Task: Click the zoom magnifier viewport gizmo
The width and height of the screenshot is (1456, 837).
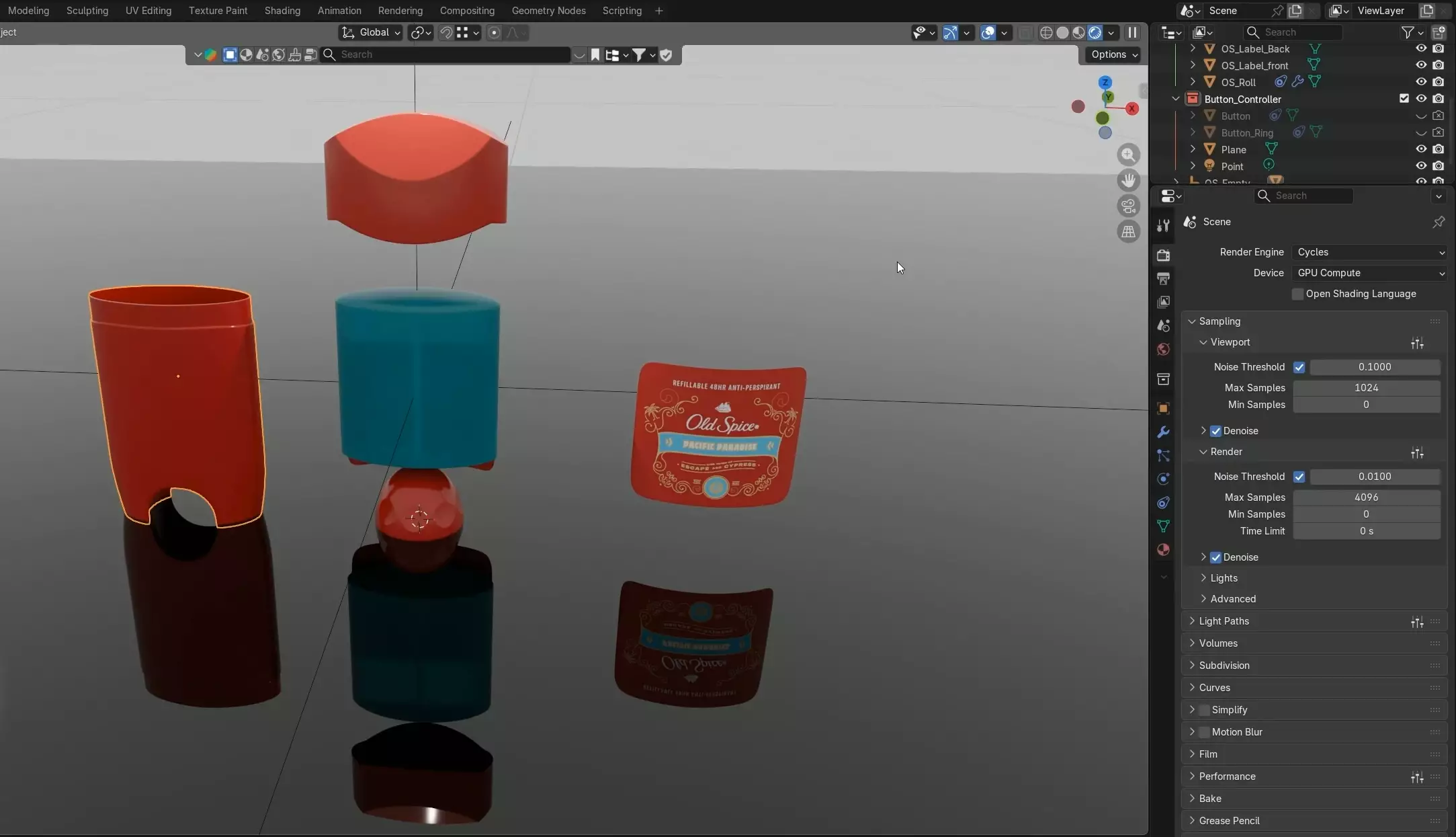Action: click(1129, 155)
